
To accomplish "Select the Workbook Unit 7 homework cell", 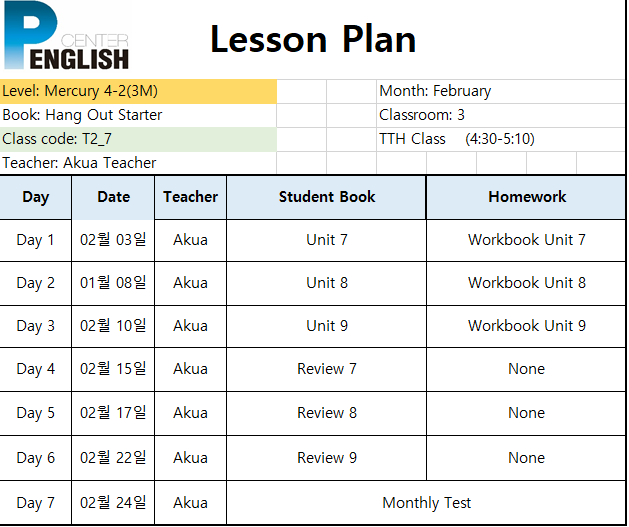I will click(526, 240).
